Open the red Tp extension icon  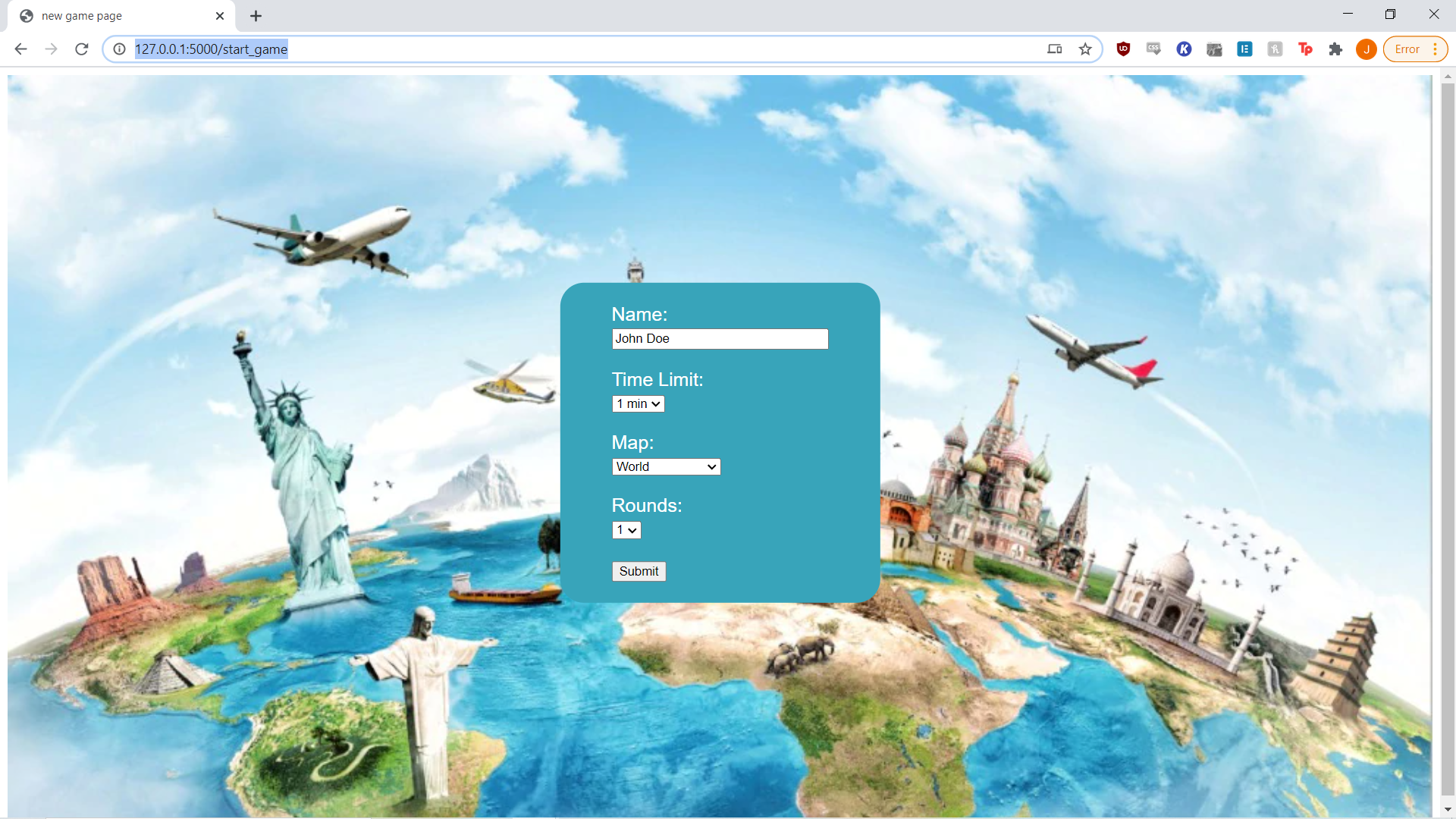(x=1305, y=49)
